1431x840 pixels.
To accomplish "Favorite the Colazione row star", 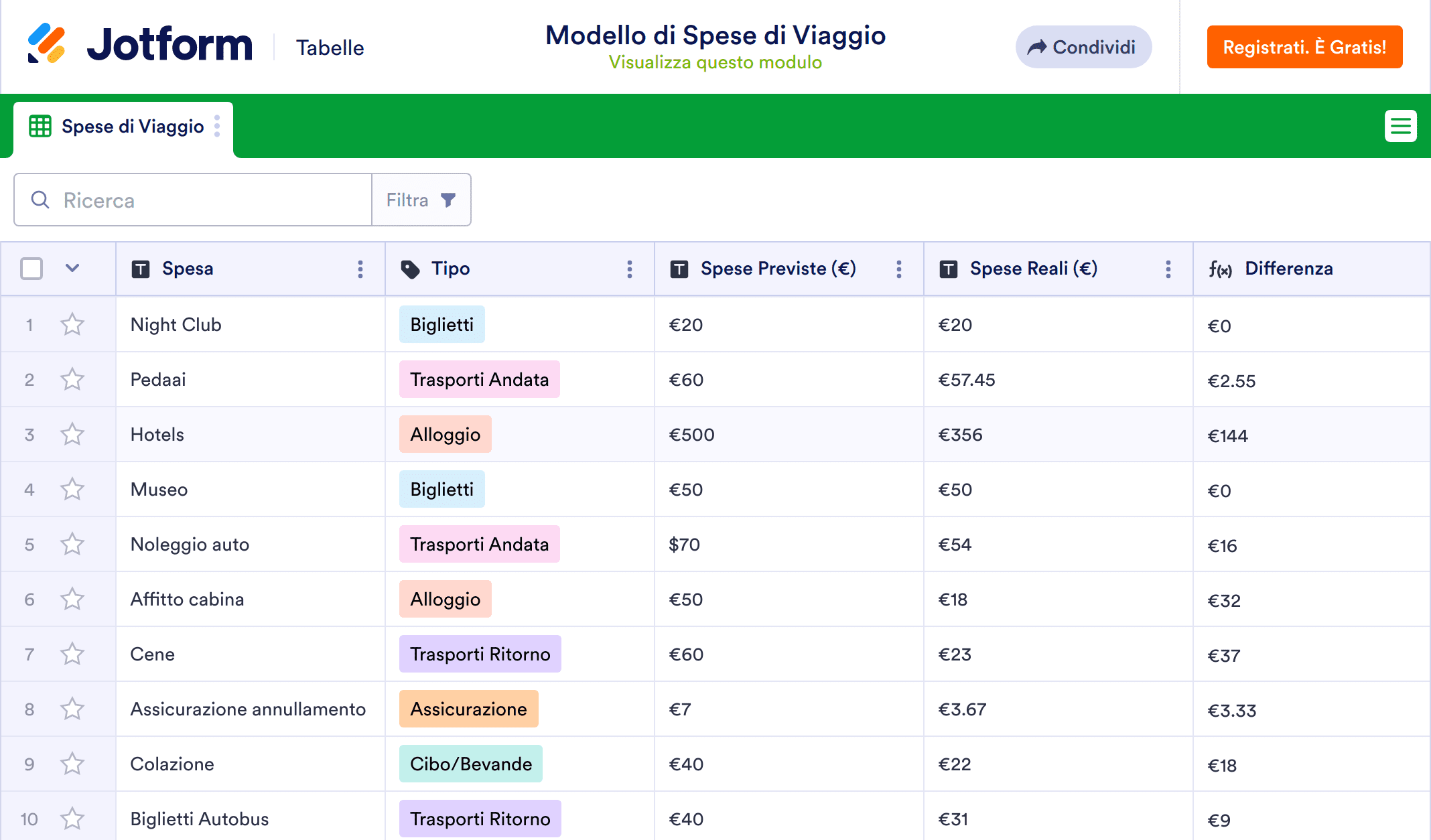I will (72, 764).
